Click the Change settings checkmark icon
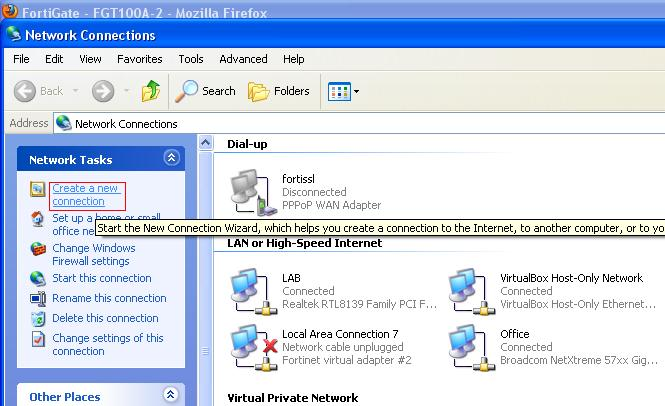This screenshot has height=406, width=665. pyautogui.click(x=38, y=339)
